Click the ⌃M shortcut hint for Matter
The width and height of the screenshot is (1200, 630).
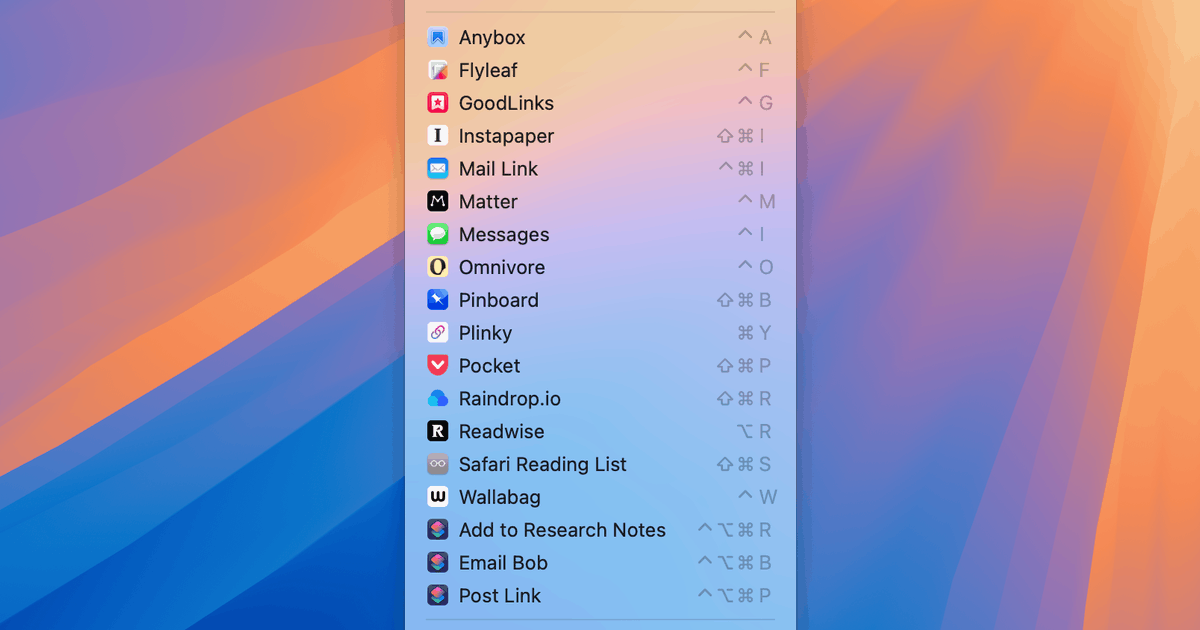(x=756, y=202)
